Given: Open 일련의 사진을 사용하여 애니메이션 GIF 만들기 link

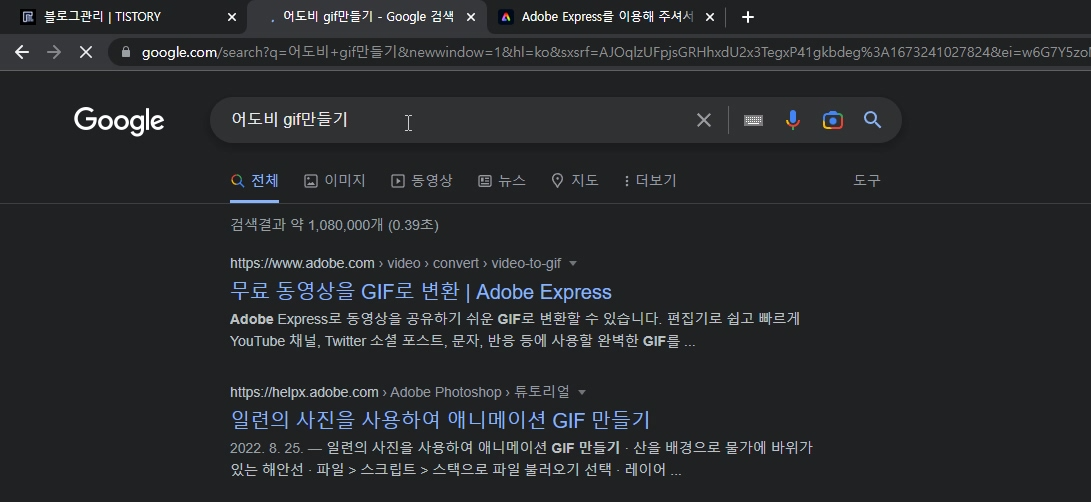Looking at the screenshot, I should [x=440, y=420].
